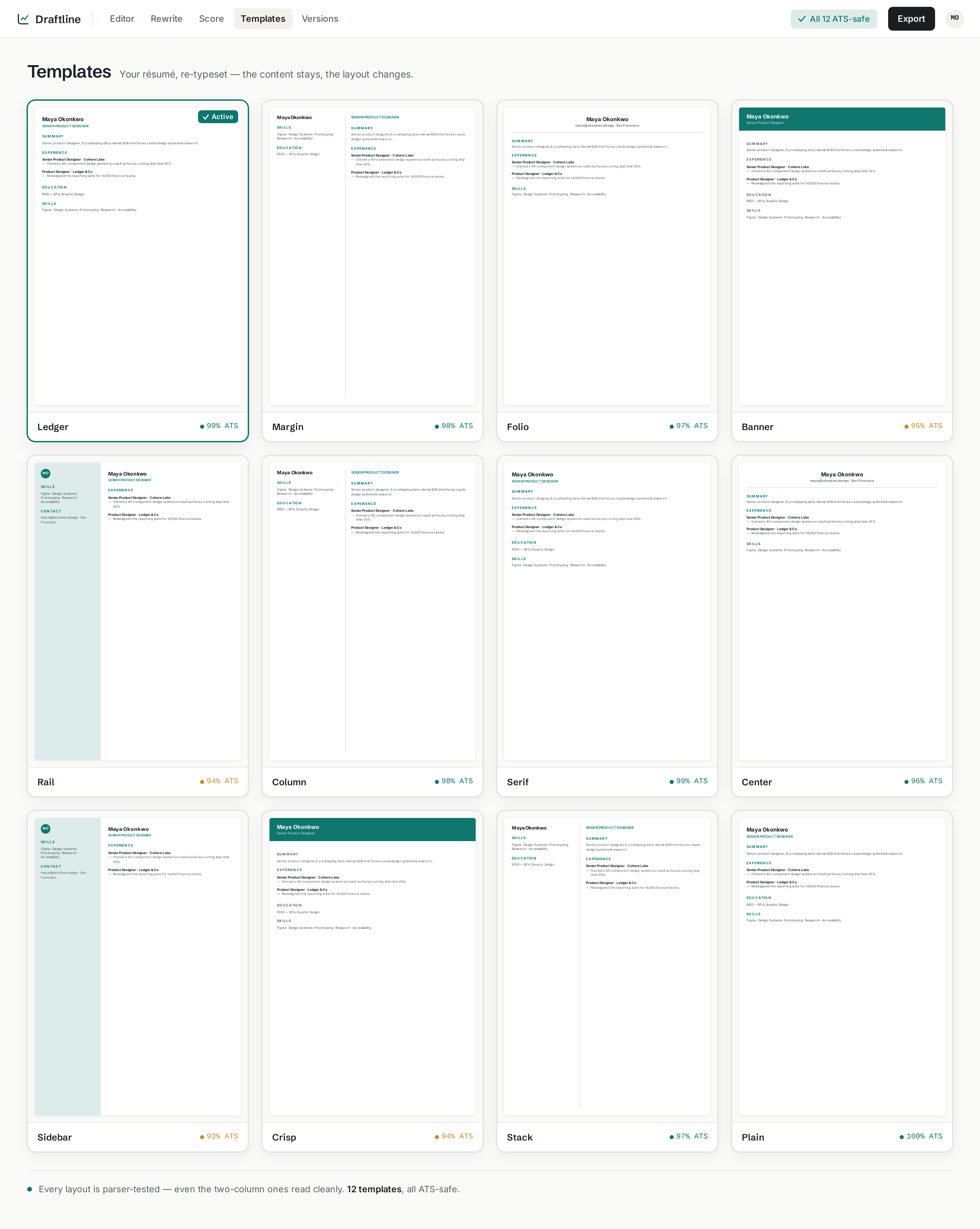
Task: Open the MO user avatar
Action: click(954, 18)
